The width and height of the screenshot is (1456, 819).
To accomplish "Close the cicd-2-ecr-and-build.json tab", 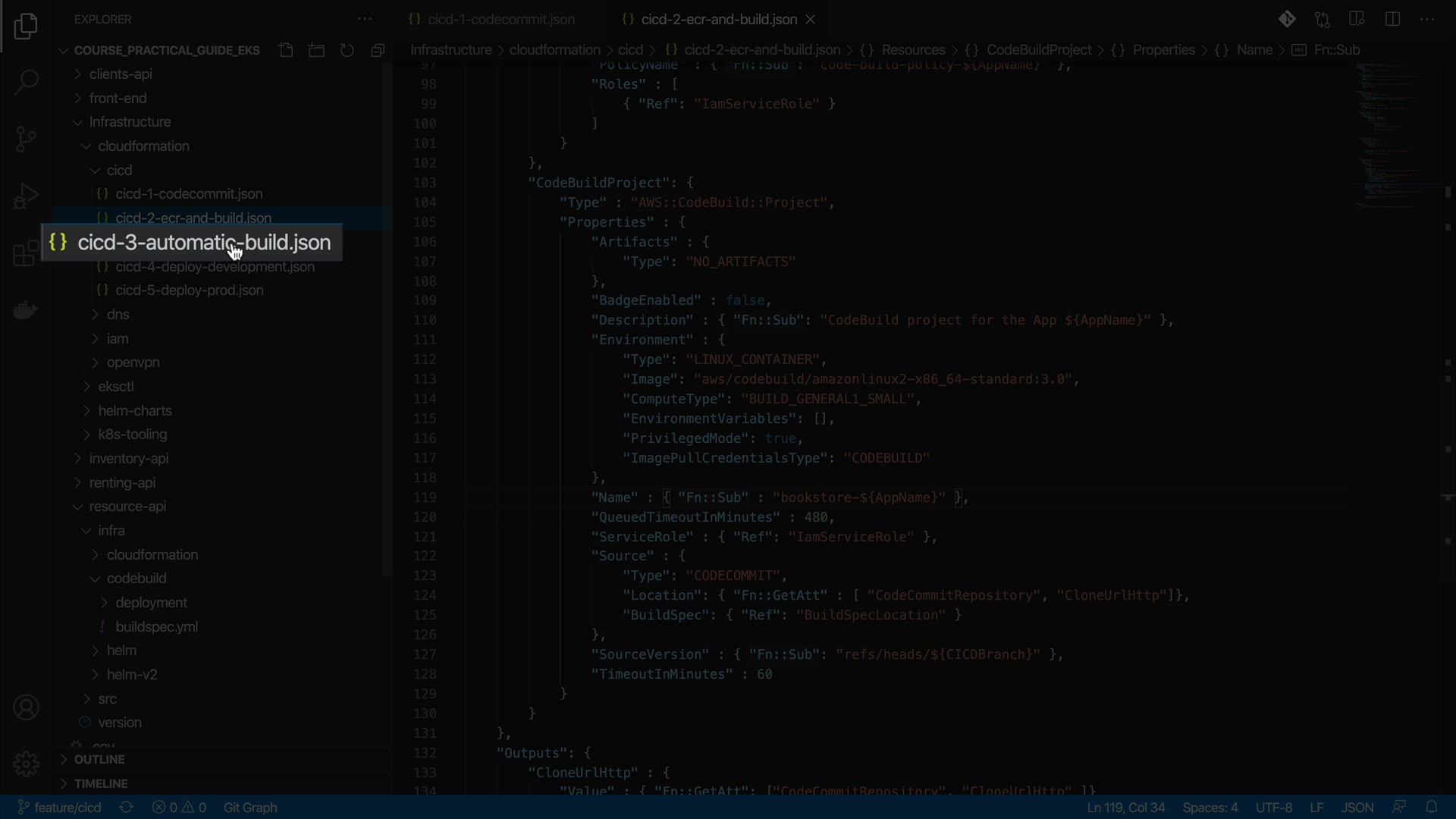I will pos(811,19).
